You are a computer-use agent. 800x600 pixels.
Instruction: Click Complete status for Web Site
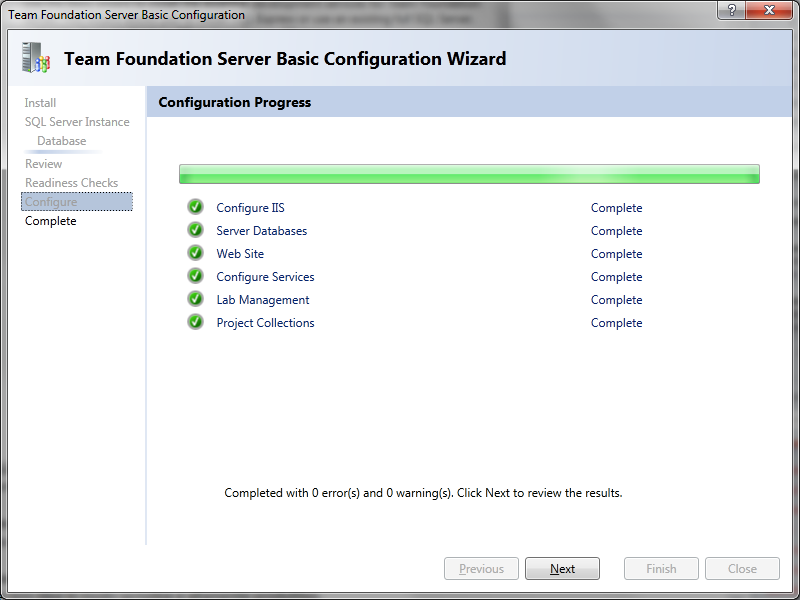coord(616,254)
